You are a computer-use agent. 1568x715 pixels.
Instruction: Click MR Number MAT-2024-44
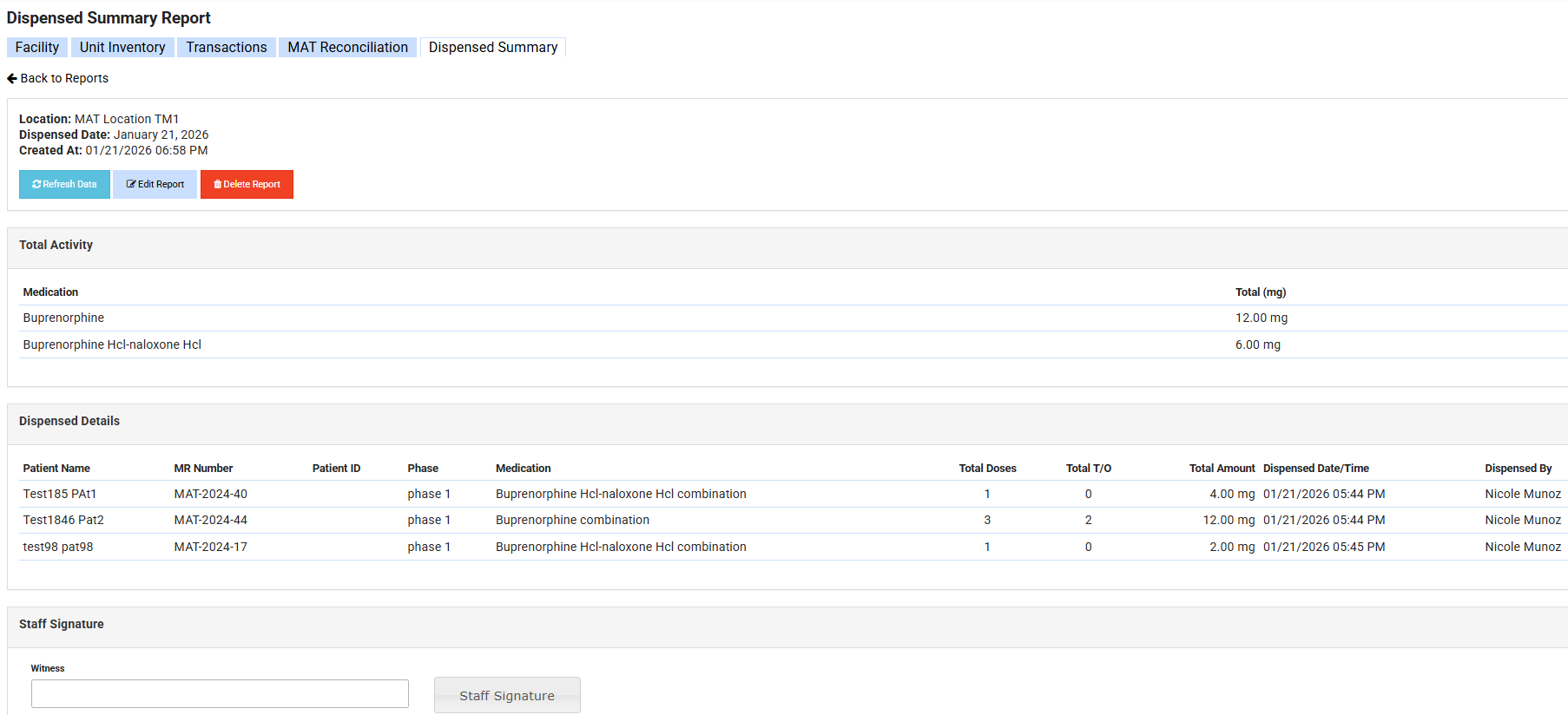[211, 520]
